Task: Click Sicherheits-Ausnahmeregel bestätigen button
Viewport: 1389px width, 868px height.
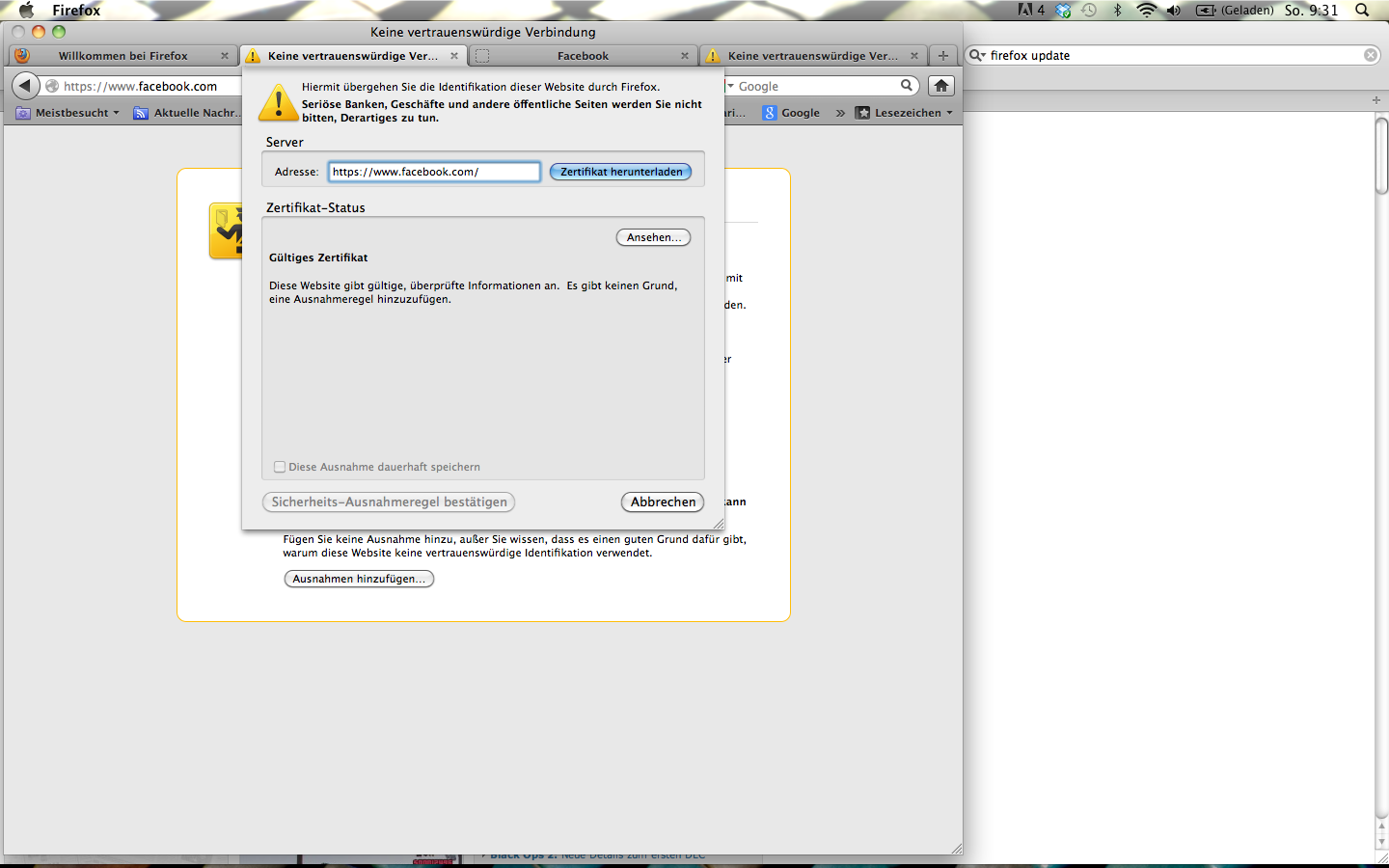Action: [389, 502]
